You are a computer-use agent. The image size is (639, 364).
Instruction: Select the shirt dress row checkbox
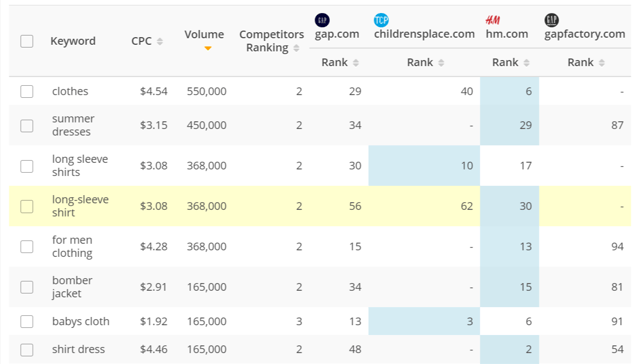(27, 349)
